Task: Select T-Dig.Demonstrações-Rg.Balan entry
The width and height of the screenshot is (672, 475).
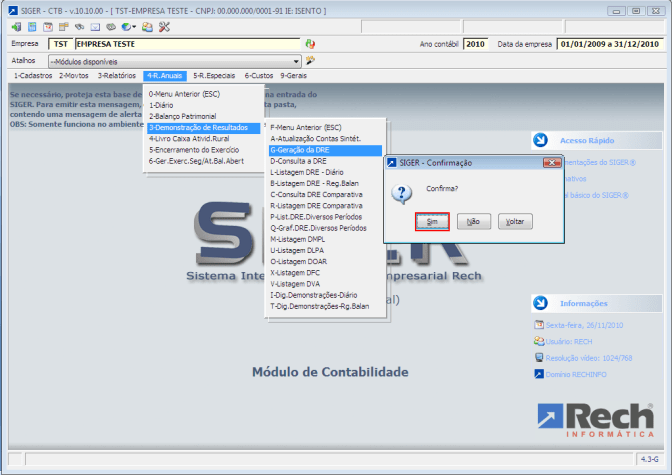Action: pos(325,306)
